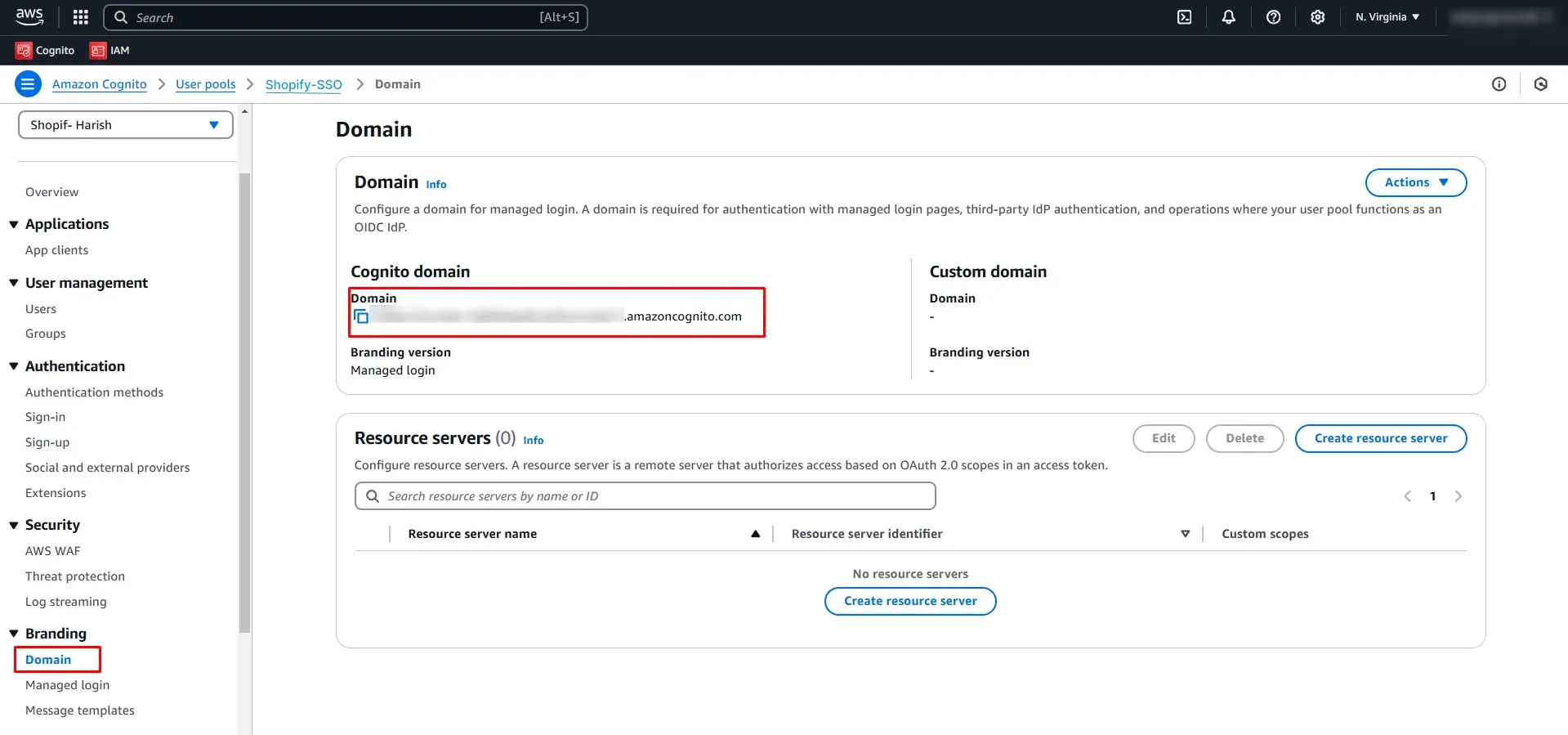
Task: Go to next page chevron
Action: coord(1459,496)
